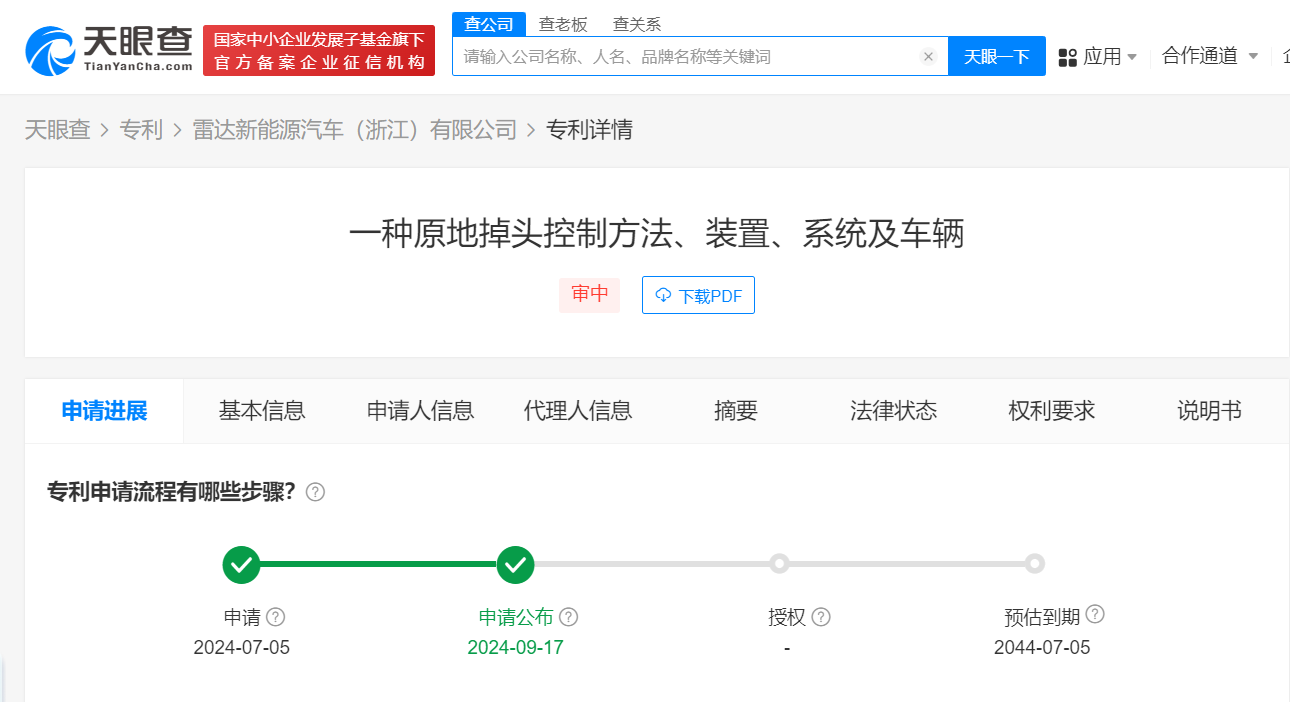Click help icon next to 申请 step
The width and height of the screenshot is (1290, 702).
click(x=277, y=617)
